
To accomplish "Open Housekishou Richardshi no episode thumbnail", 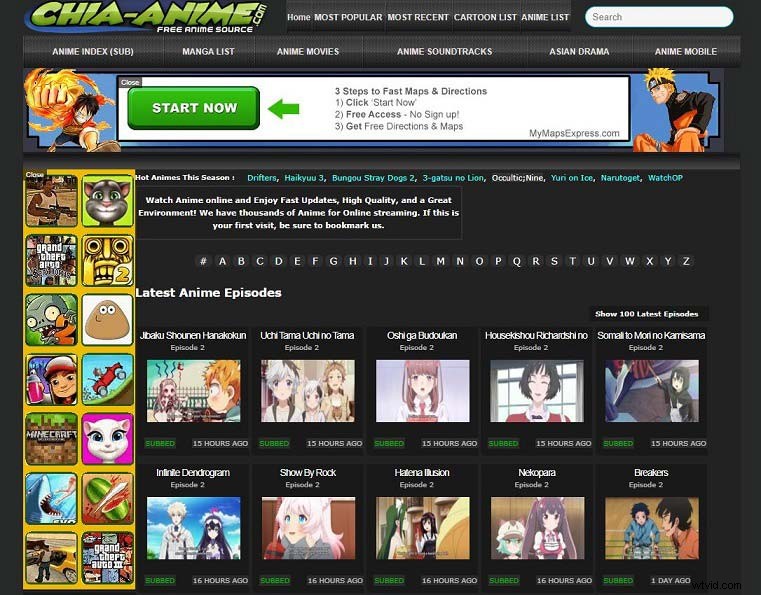I will pyautogui.click(x=537, y=391).
